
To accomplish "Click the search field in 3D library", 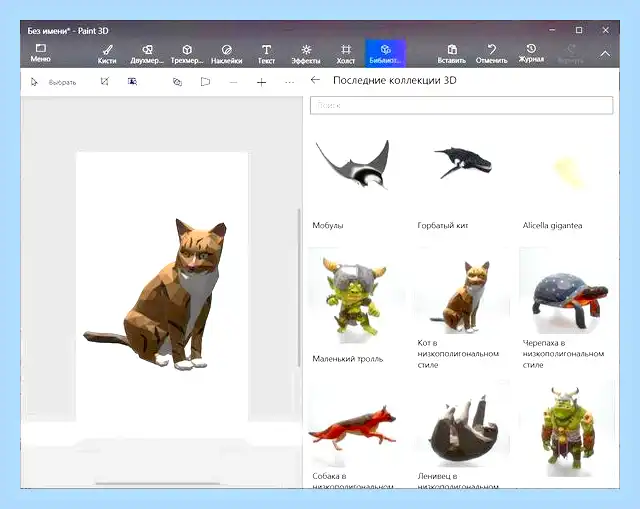I will coord(462,105).
